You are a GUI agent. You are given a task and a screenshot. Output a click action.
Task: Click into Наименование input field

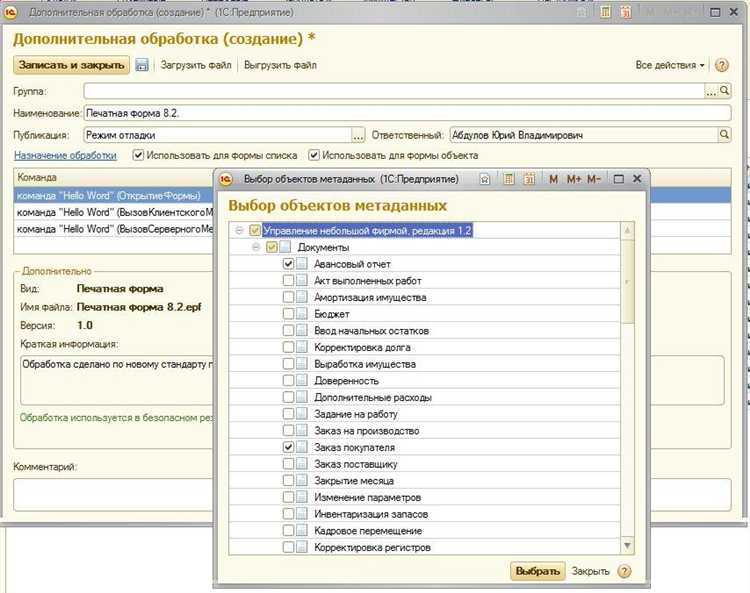click(408, 113)
